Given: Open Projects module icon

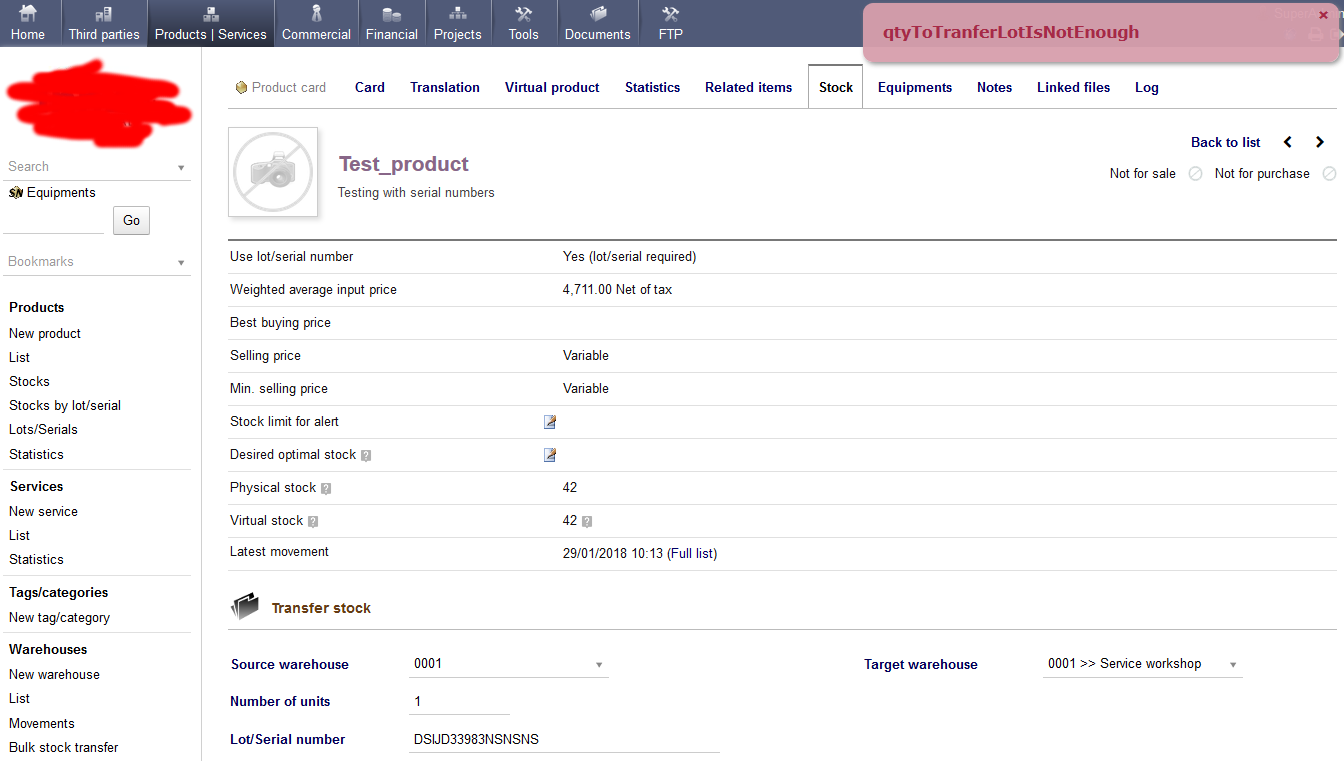Looking at the screenshot, I should coord(458,14).
